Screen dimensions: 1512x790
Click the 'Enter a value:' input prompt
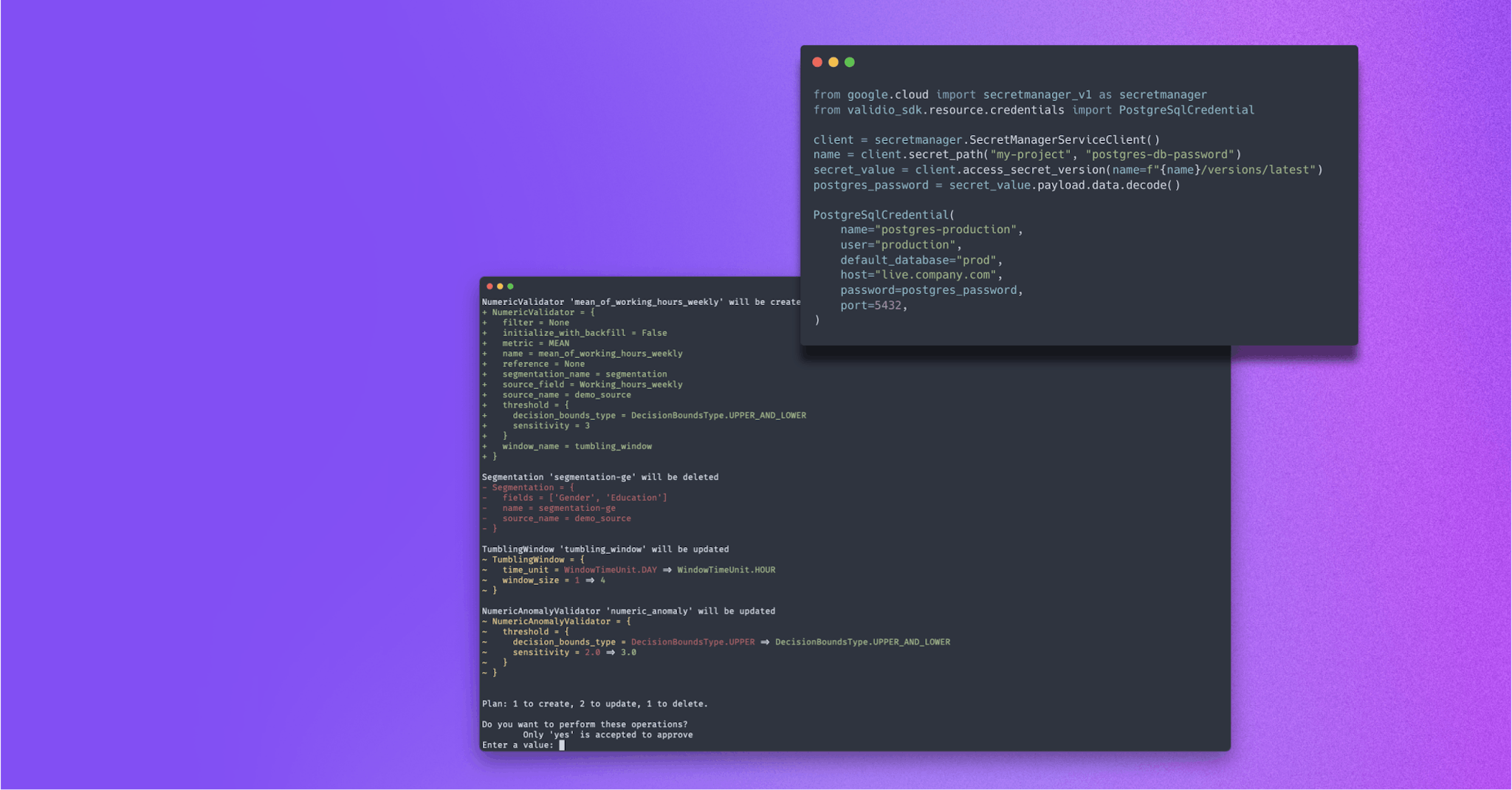coord(517,745)
